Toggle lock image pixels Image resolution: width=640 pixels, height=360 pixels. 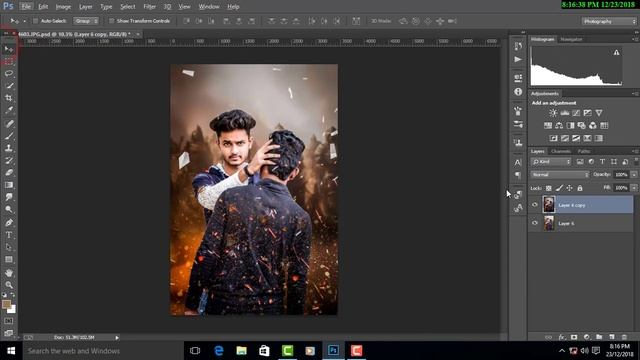[559, 188]
